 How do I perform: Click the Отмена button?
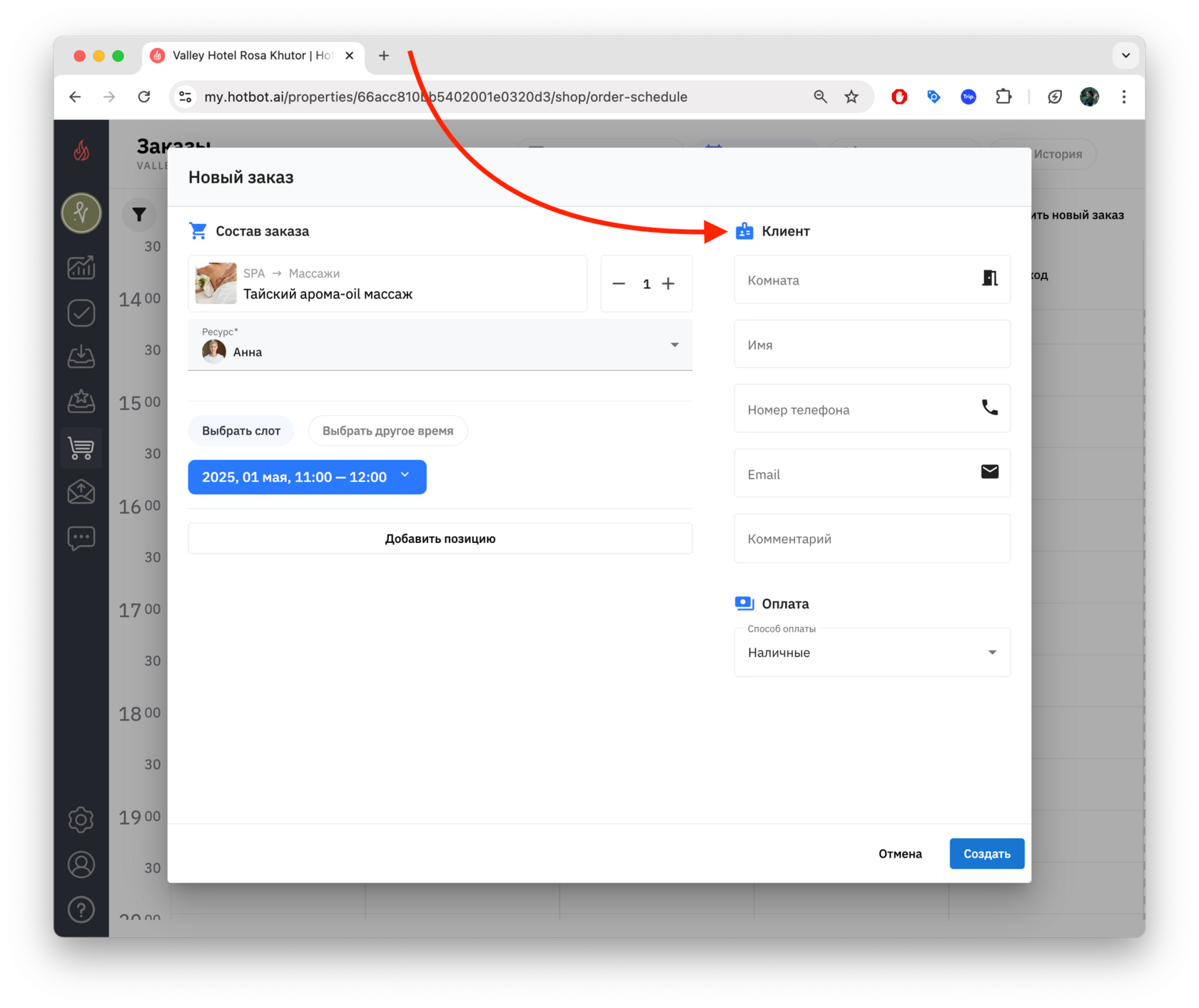click(x=900, y=854)
